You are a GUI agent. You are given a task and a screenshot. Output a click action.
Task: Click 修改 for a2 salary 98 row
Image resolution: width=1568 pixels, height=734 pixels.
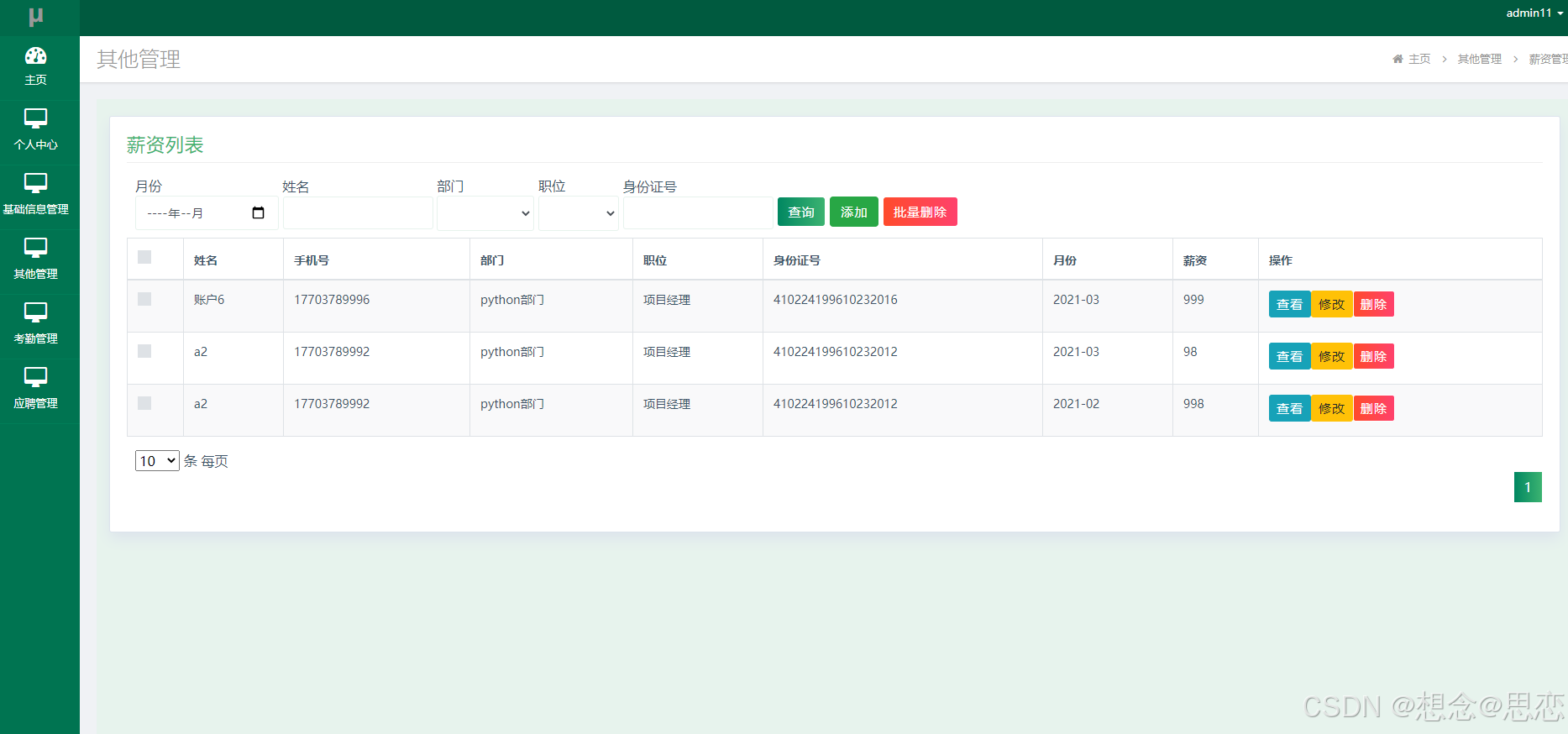[1331, 356]
